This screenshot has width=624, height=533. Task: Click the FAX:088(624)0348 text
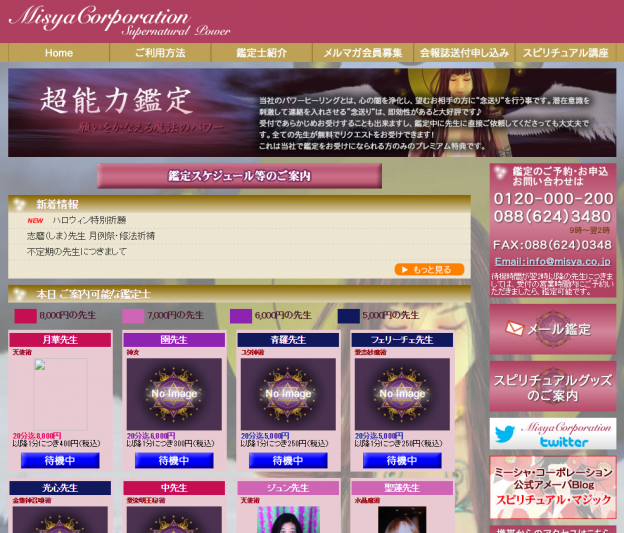pos(552,245)
